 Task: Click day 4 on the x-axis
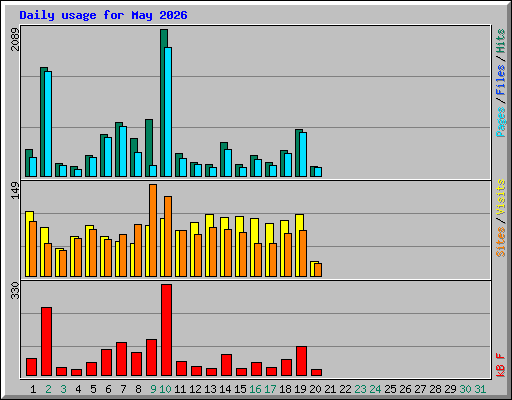(78, 389)
